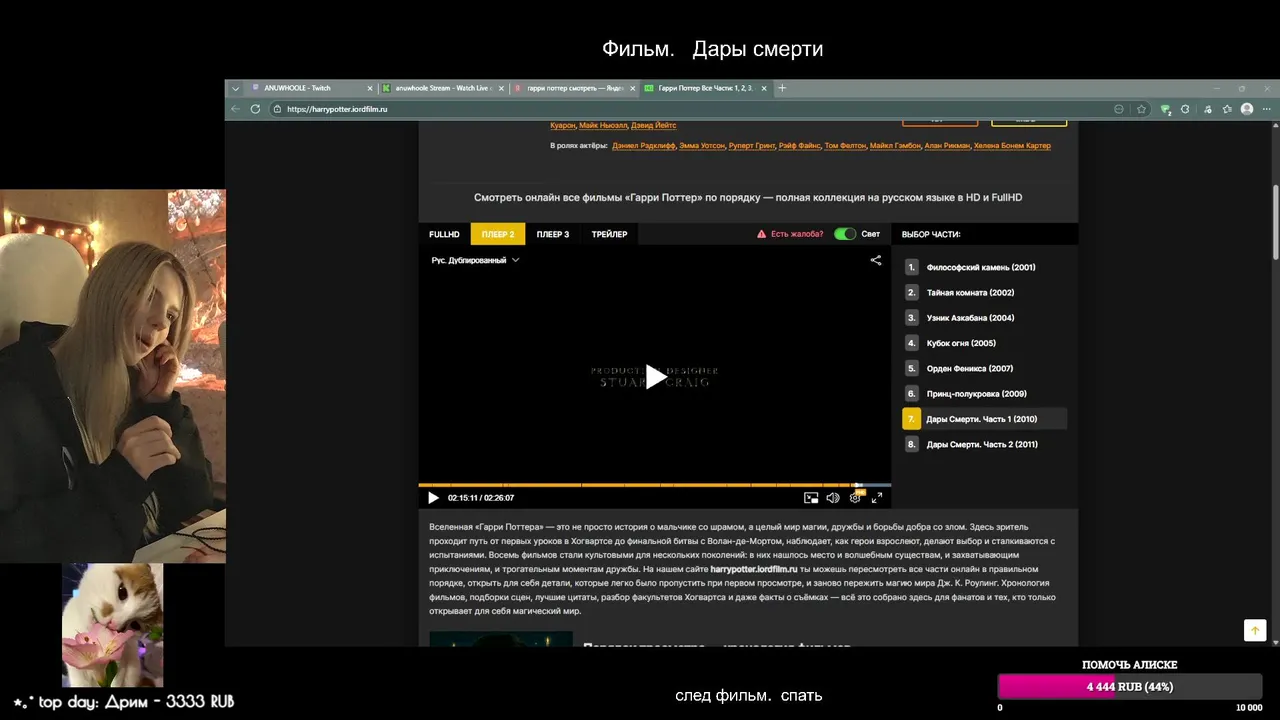
Task: Enter fullscreen with the expand arrows icon
Action: (x=877, y=498)
